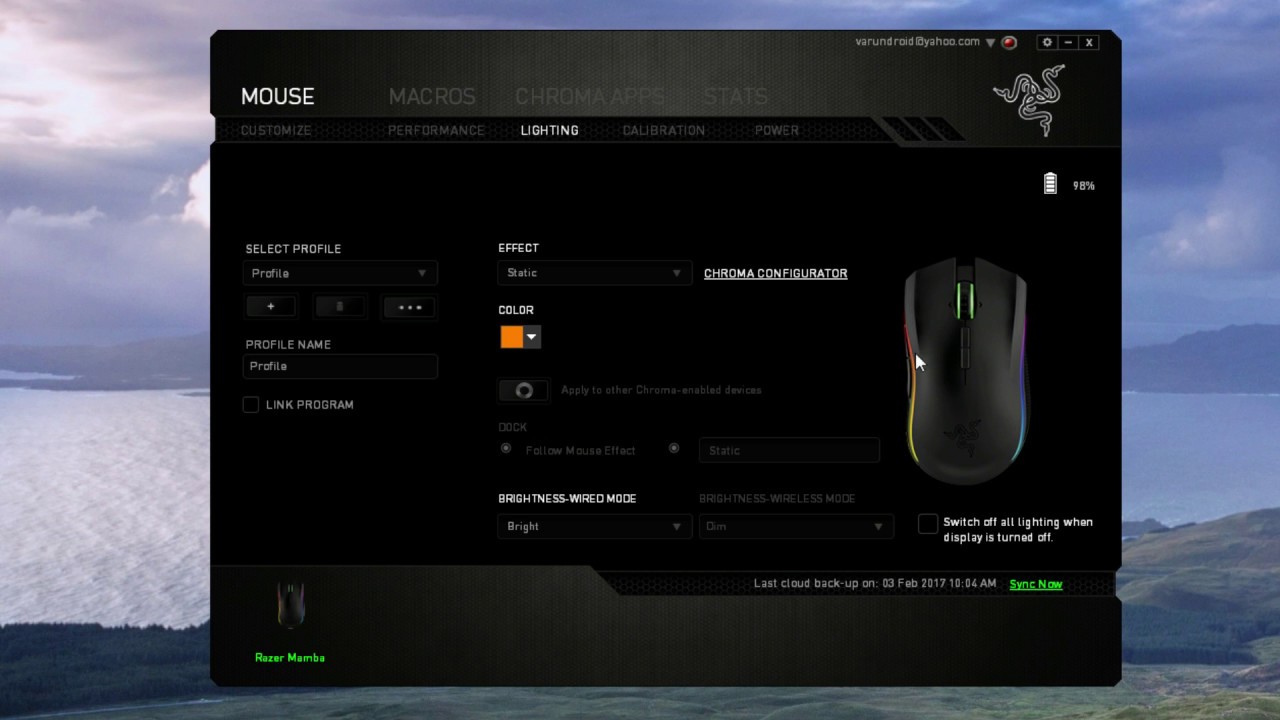The height and width of the screenshot is (720, 1280).
Task: Select the Razer Mamba device thumbnail
Action: pyautogui.click(x=291, y=606)
